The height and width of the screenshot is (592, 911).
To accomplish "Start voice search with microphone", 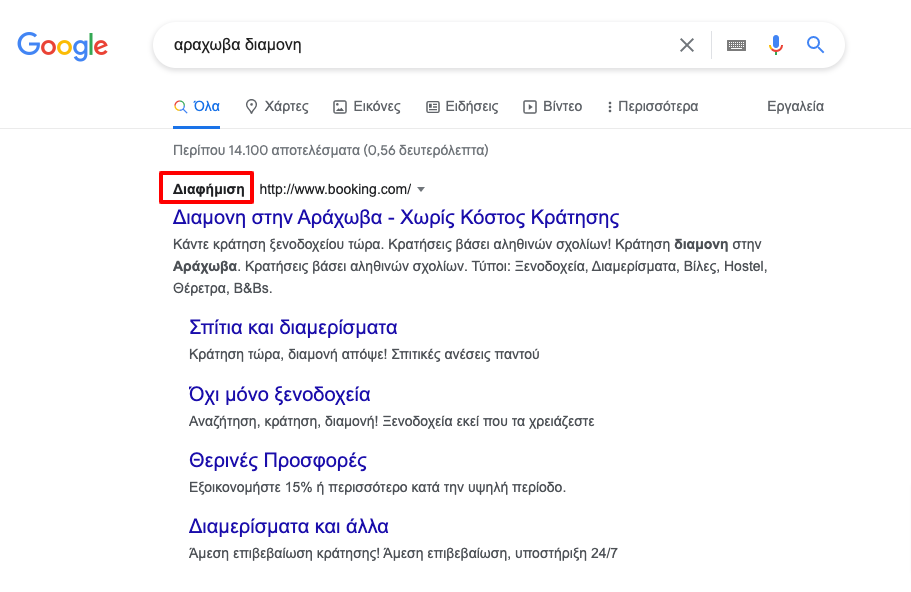I will coord(776,45).
